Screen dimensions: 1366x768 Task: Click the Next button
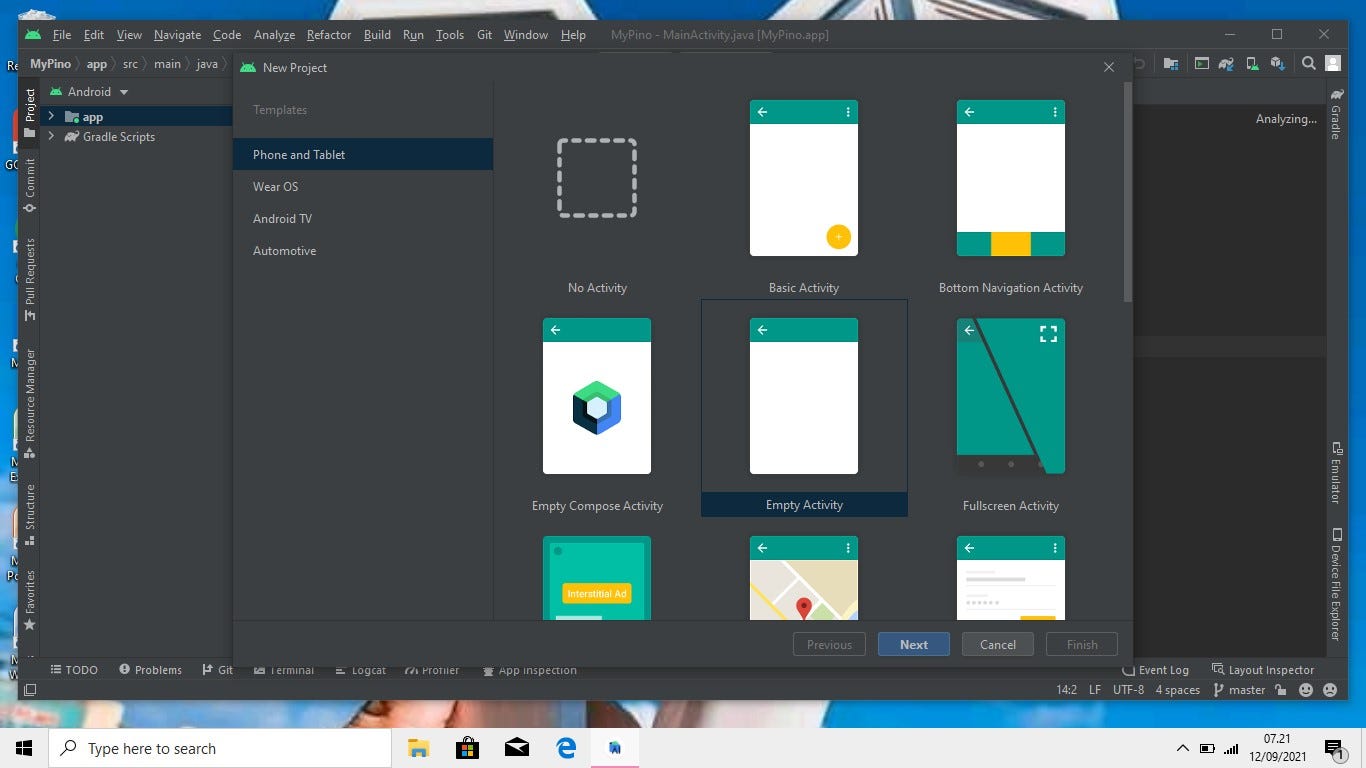tap(913, 644)
